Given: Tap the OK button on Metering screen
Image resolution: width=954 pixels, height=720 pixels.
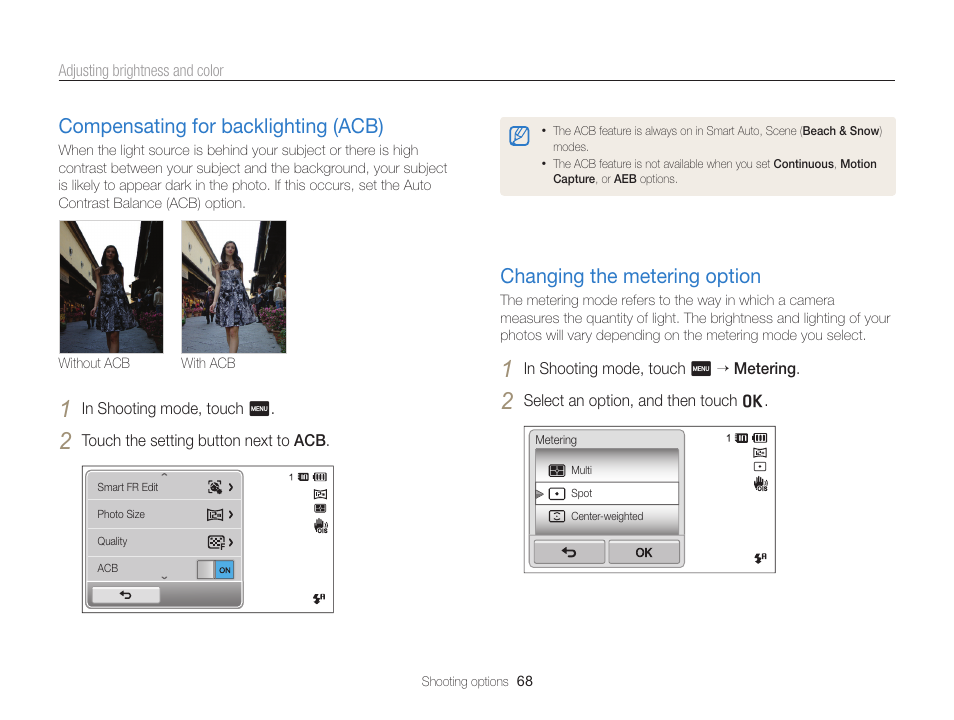Looking at the screenshot, I should (644, 553).
